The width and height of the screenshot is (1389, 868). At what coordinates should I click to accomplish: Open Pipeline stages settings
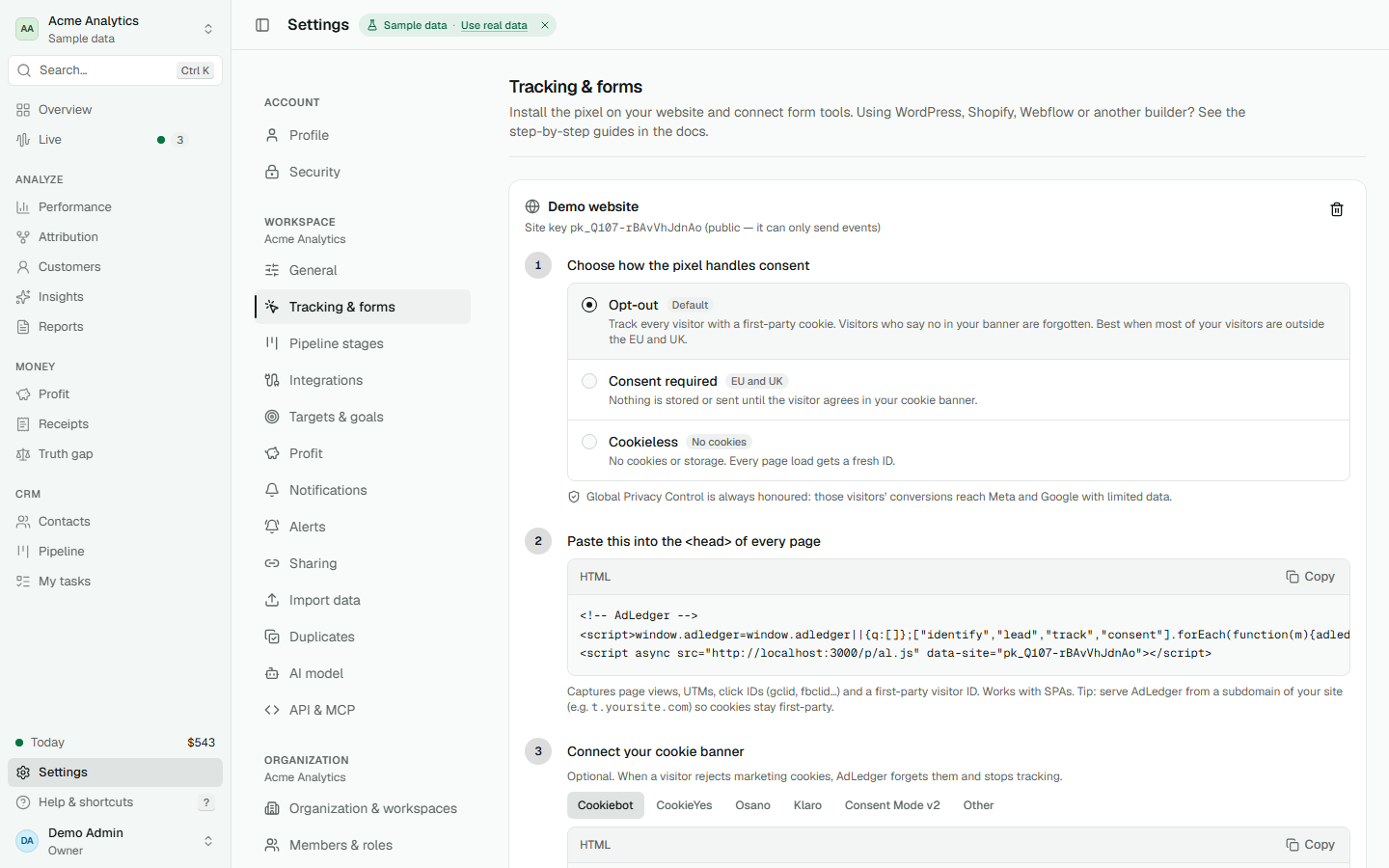[363, 343]
